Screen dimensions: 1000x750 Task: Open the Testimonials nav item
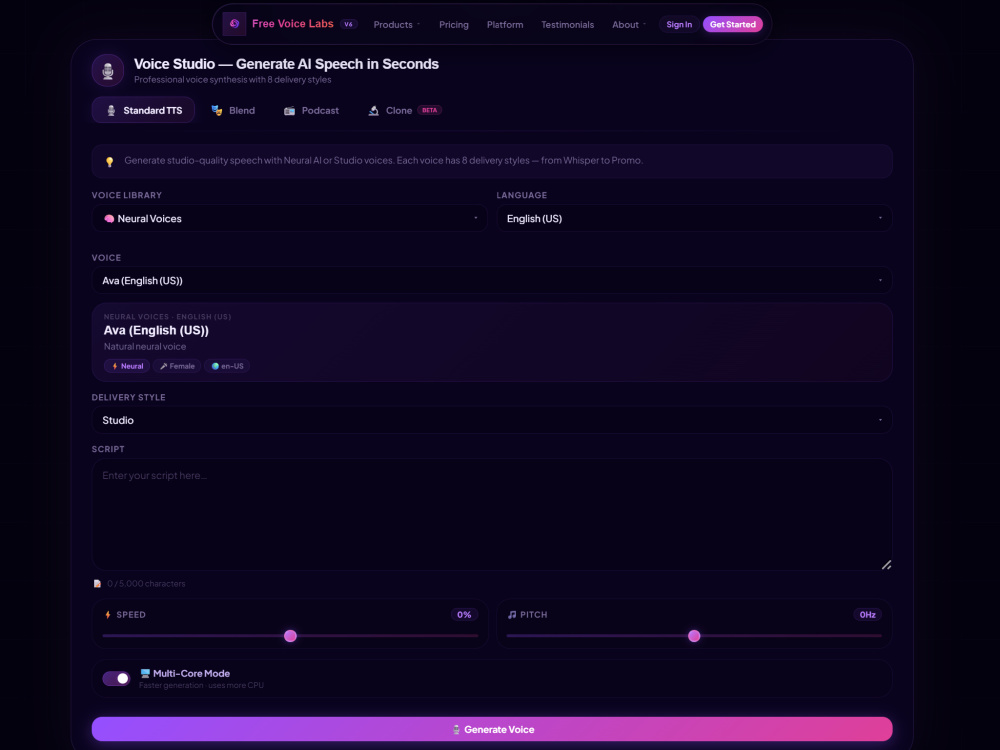pos(568,24)
